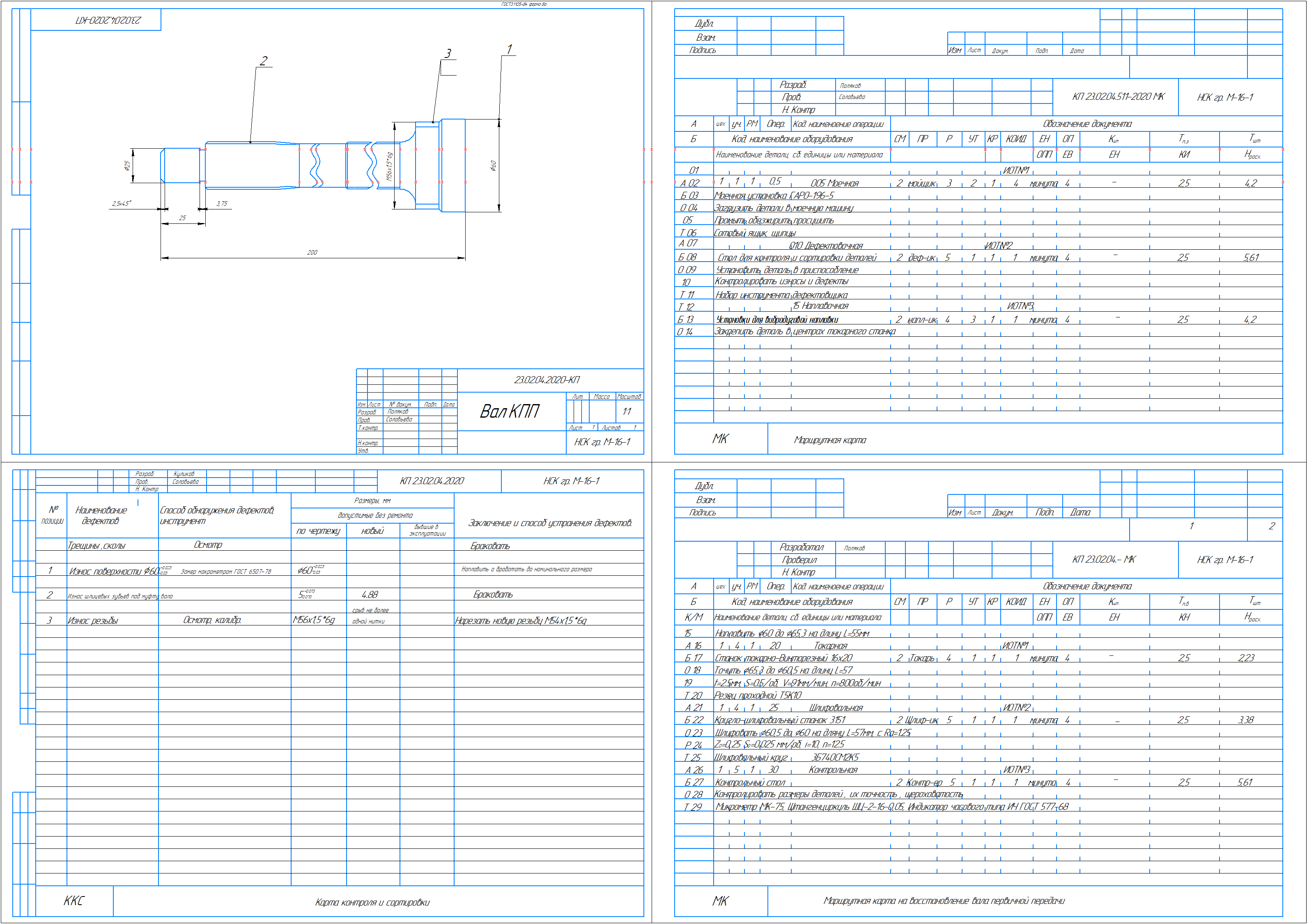Click the 'Станок токарно-Винторезный 16к20' line
1307x924 pixels.
[x=783, y=658]
